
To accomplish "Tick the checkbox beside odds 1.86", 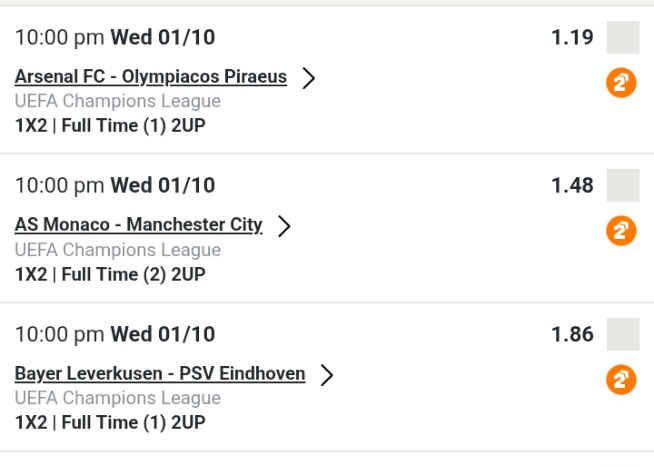I will [x=623, y=333].
